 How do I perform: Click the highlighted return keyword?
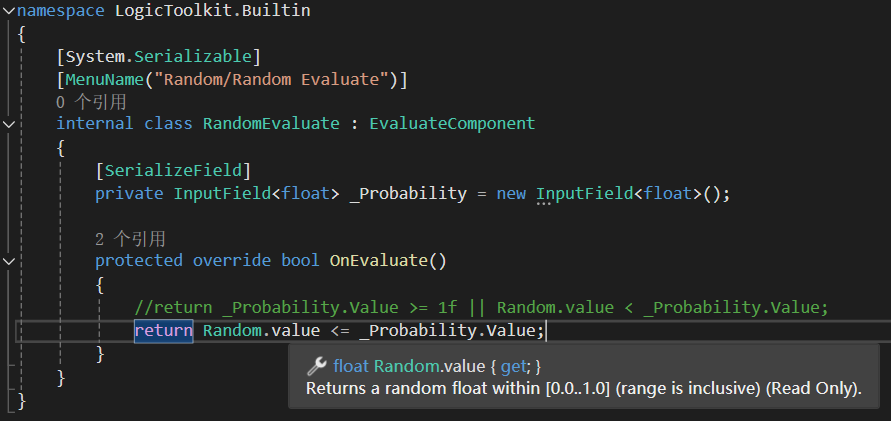[163, 330]
